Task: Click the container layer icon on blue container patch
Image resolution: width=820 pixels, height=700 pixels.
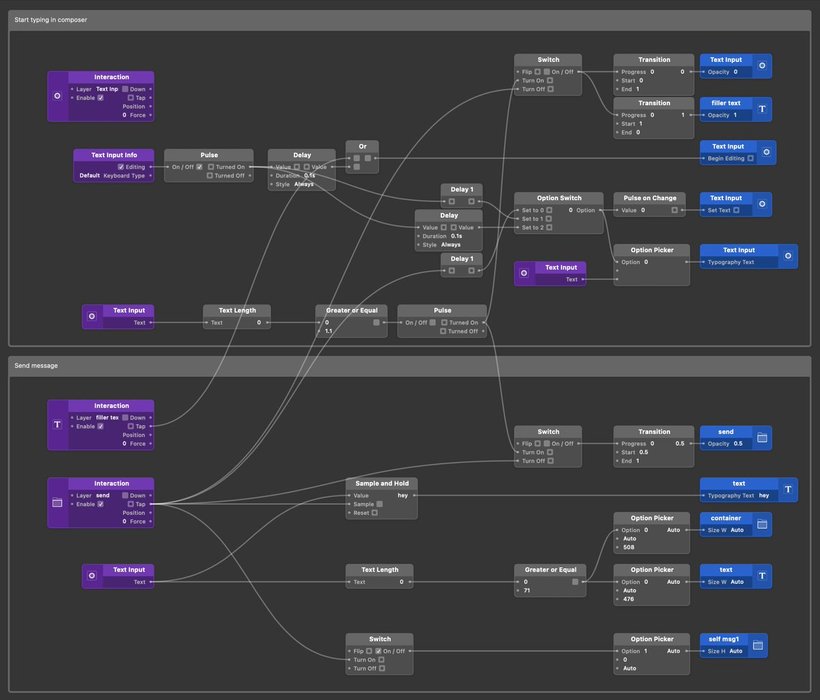Action: pyautogui.click(x=762, y=524)
